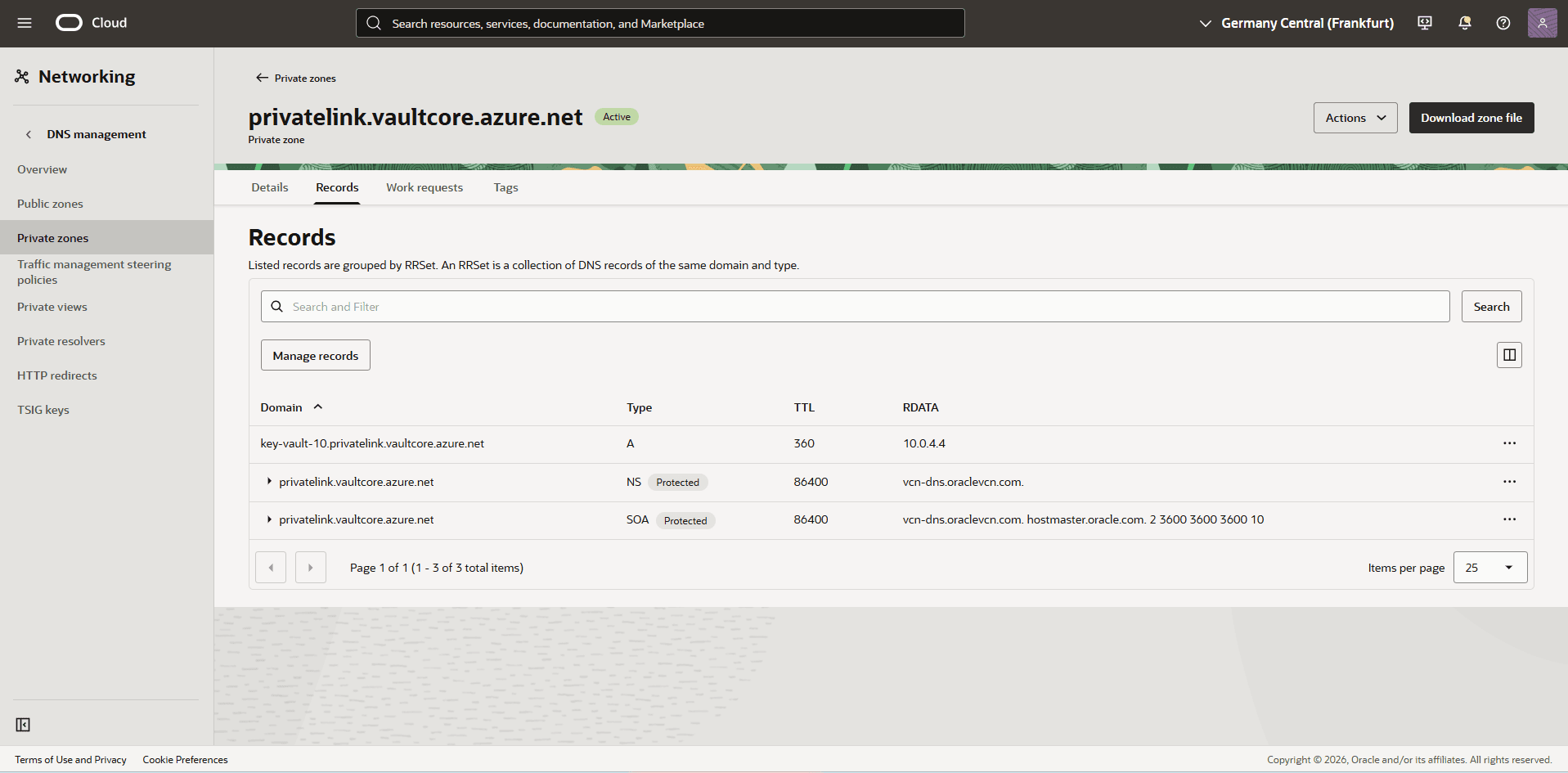
Task: Focus the top resources search bar
Action: [x=660, y=23]
